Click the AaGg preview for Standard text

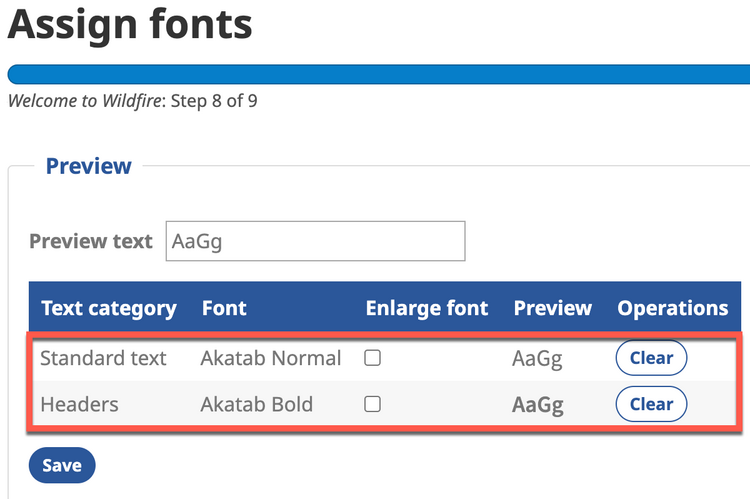pos(537,358)
